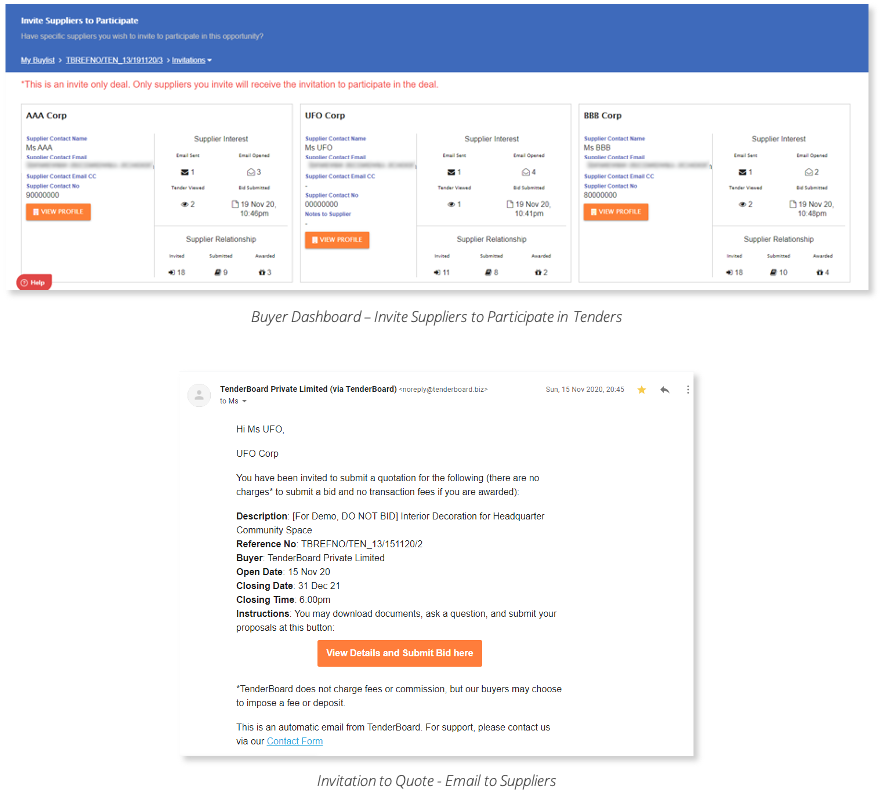Open the email's three-dot more menu
Screen dimensions: 883x800
click(x=688, y=390)
